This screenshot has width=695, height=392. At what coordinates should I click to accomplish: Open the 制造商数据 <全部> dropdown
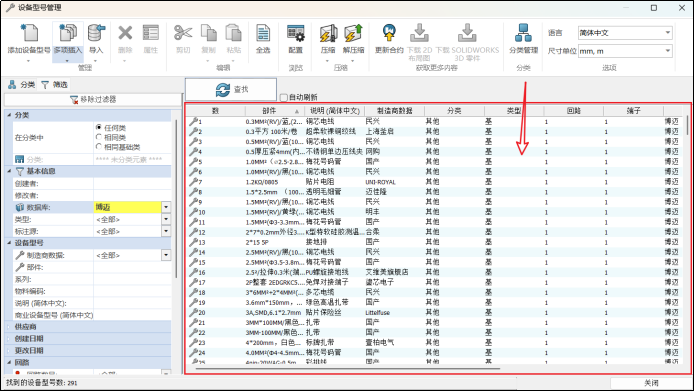pos(166,255)
